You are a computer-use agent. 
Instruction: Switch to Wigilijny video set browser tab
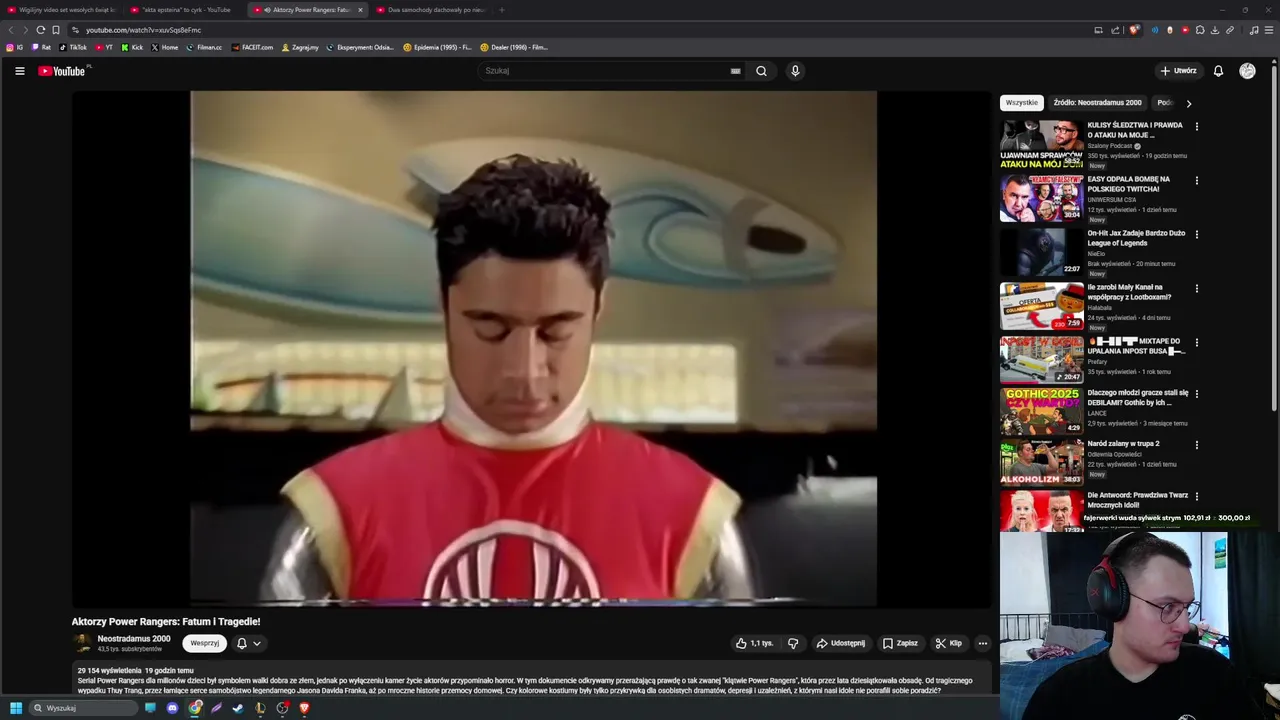tap(60, 10)
